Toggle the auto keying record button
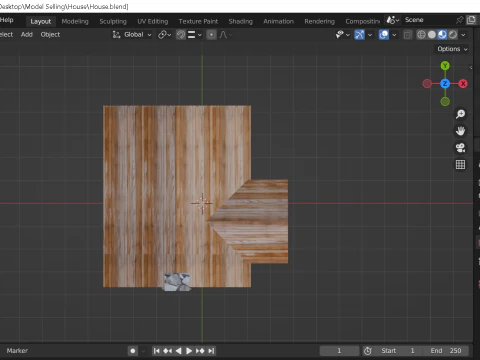This screenshot has width=480, height=360. point(133,351)
